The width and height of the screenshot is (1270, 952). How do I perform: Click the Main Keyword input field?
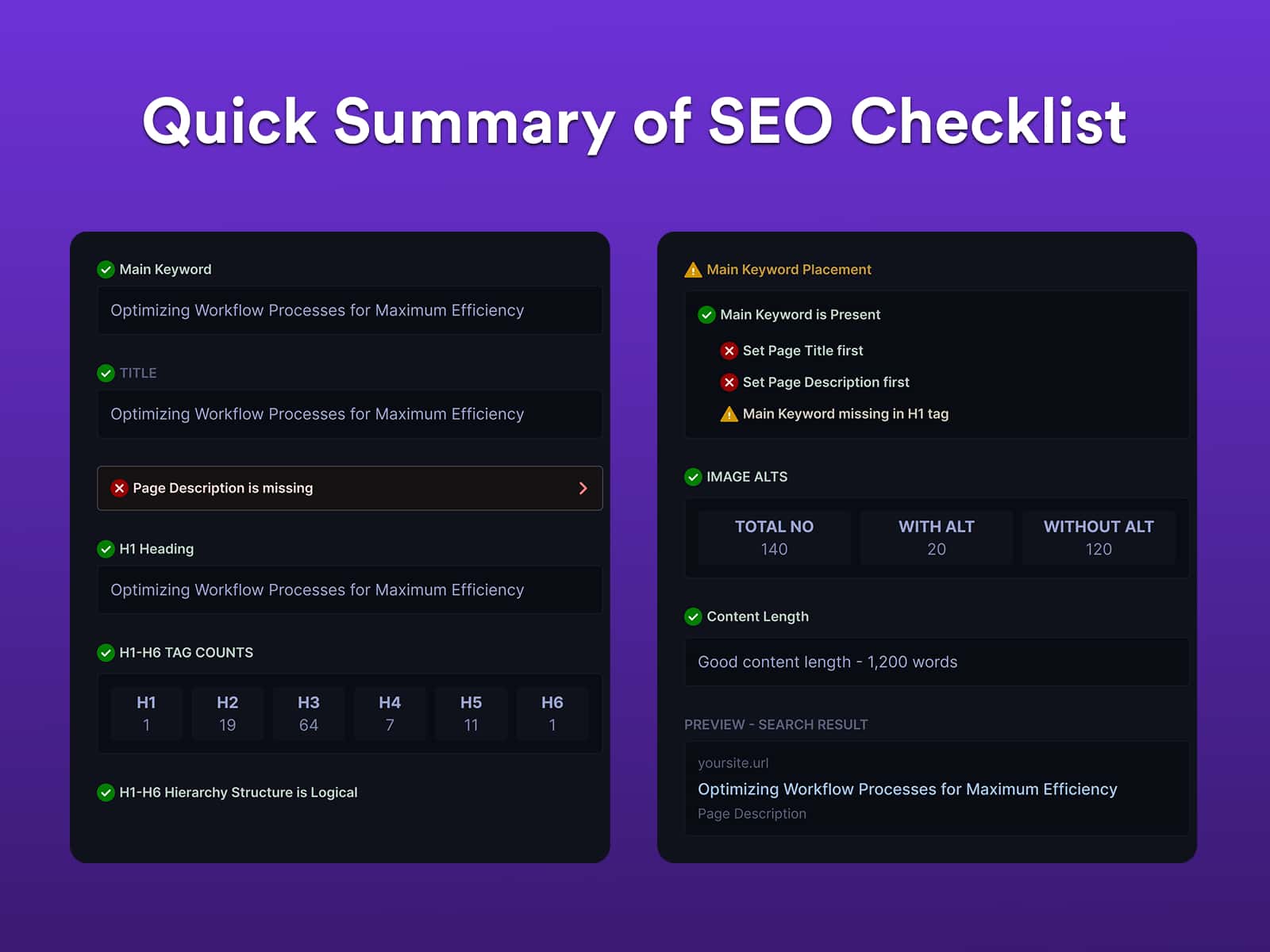pyautogui.click(x=350, y=310)
